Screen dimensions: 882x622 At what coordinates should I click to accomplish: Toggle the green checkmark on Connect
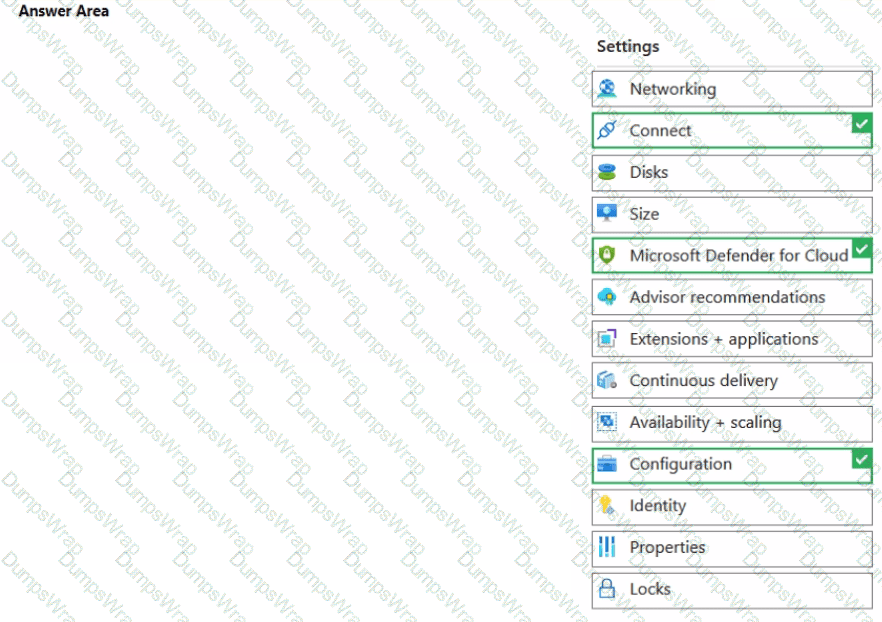click(861, 123)
